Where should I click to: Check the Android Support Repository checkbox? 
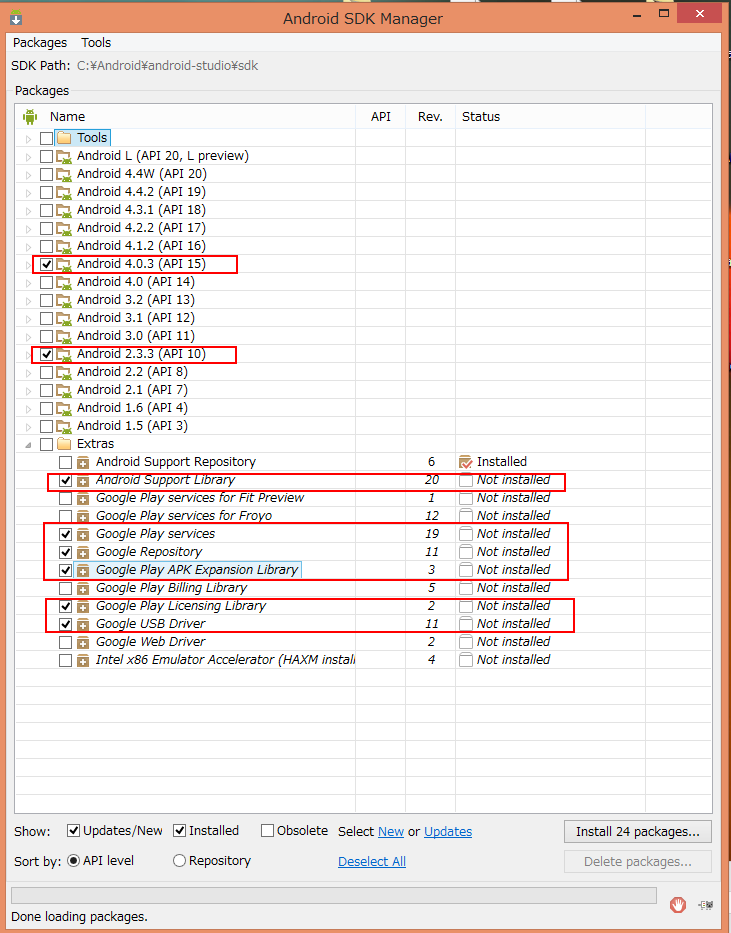coord(65,462)
